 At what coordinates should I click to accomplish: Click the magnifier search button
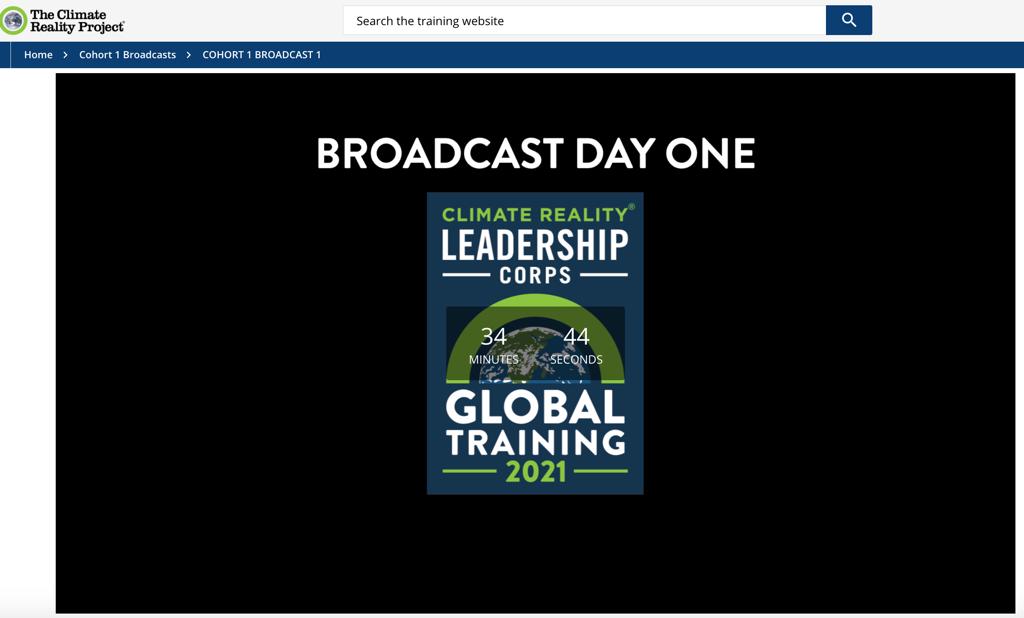click(848, 20)
